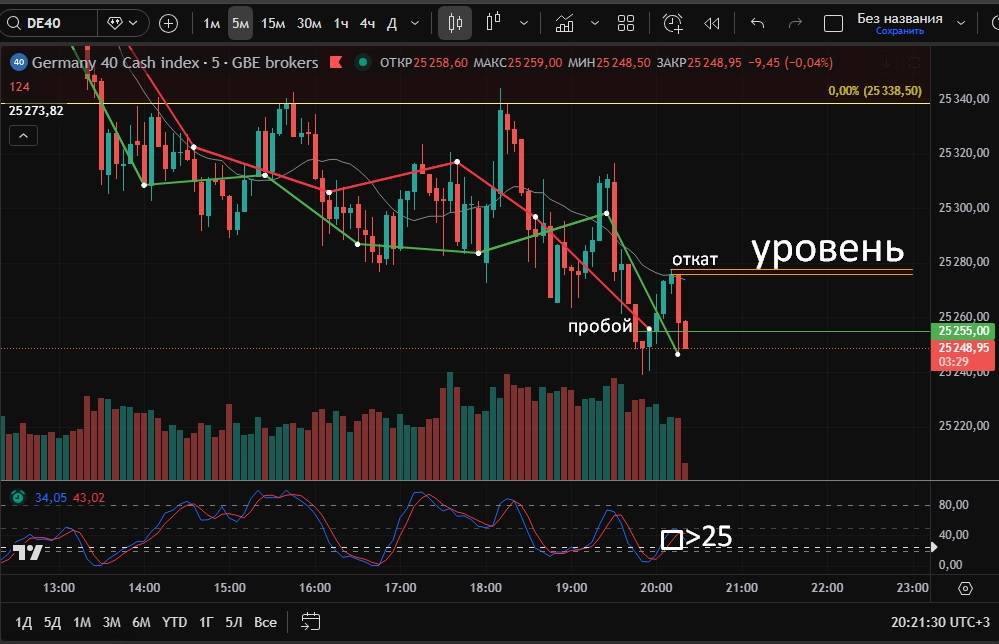Undo the last chart action

pyautogui.click(x=758, y=23)
